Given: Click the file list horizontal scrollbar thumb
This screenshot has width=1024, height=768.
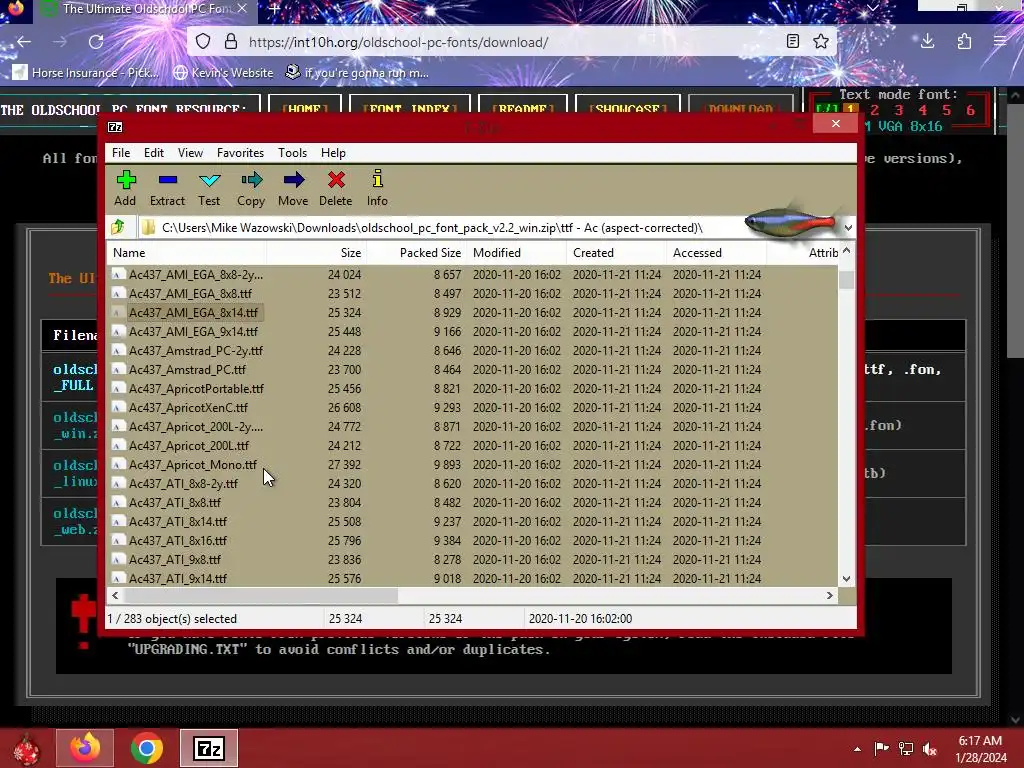Looking at the screenshot, I should click(x=260, y=596).
